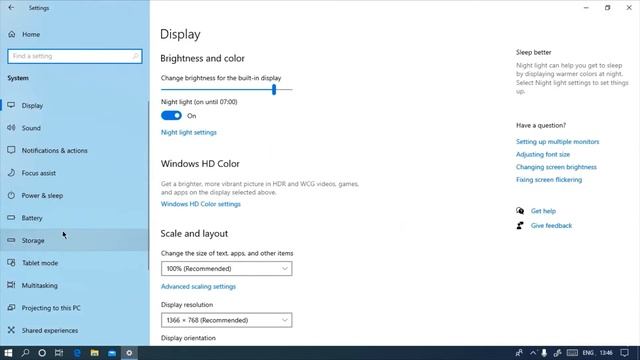640x360 pixels.
Task: Click the "Sleep better" heading text
Action: pos(533,52)
